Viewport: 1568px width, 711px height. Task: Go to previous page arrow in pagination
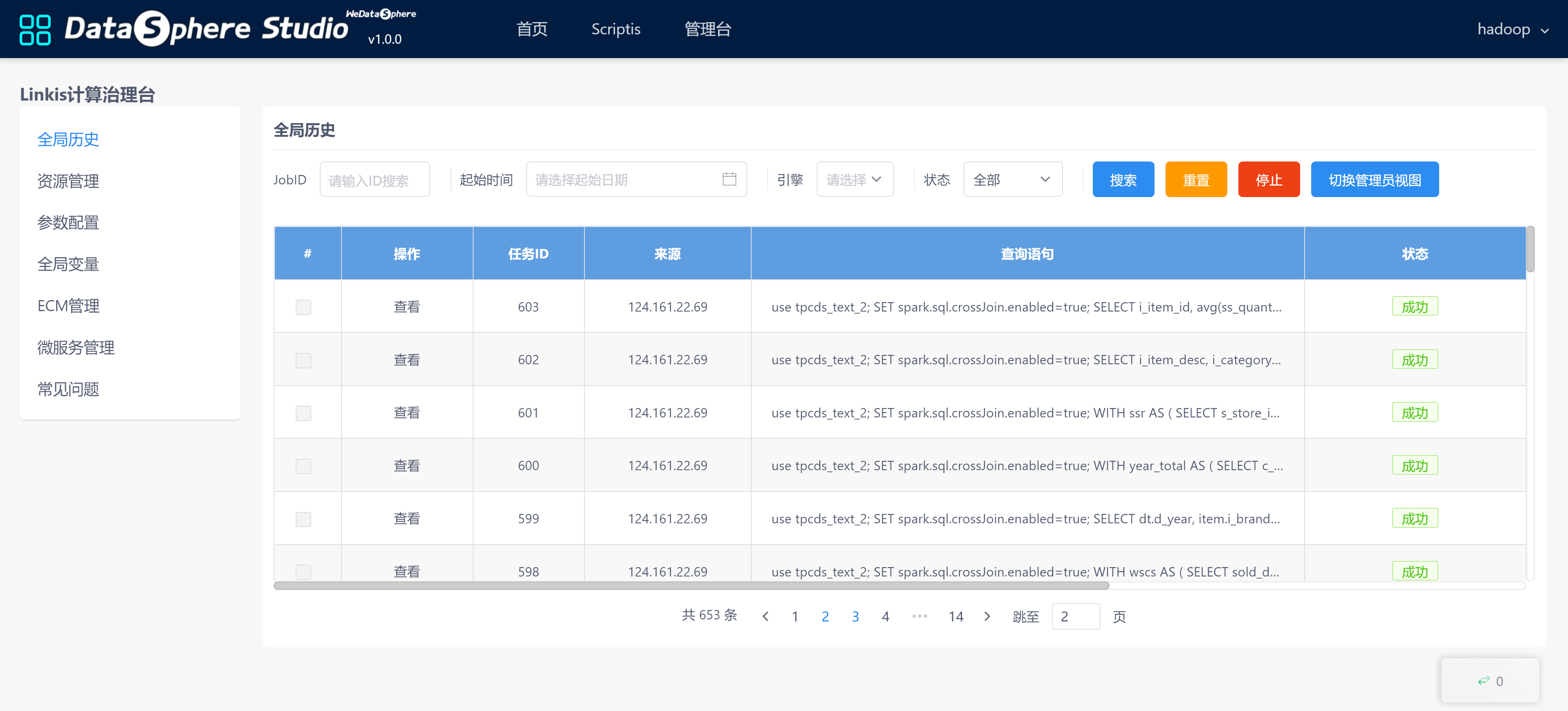pos(765,617)
